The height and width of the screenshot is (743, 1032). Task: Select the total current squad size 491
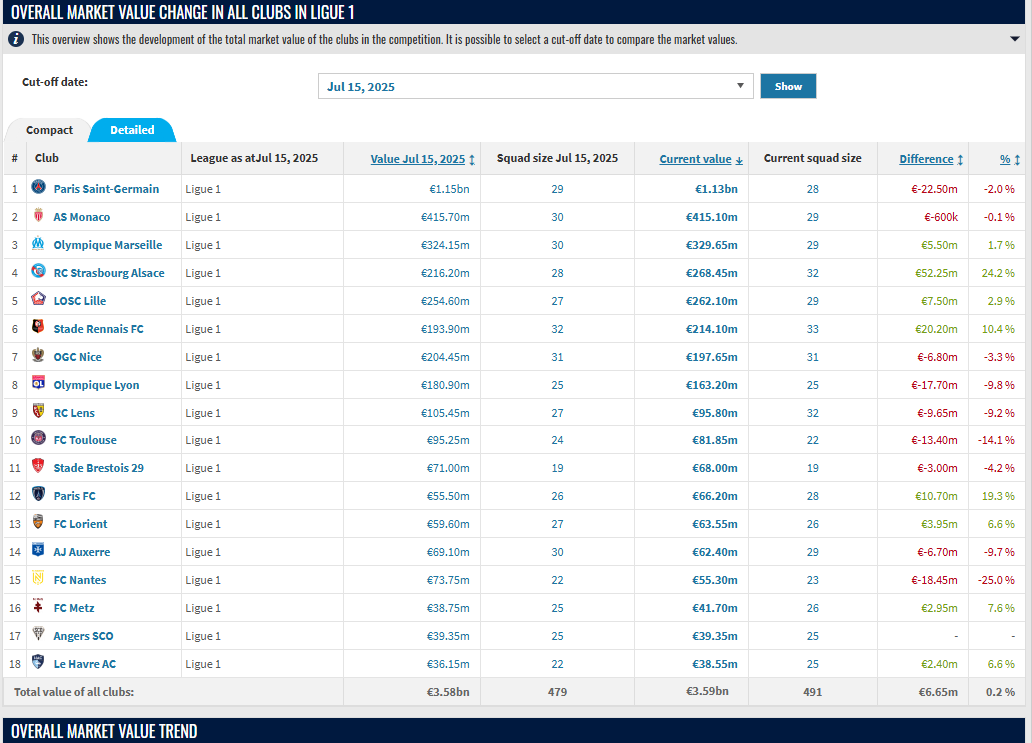pos(813,692)
